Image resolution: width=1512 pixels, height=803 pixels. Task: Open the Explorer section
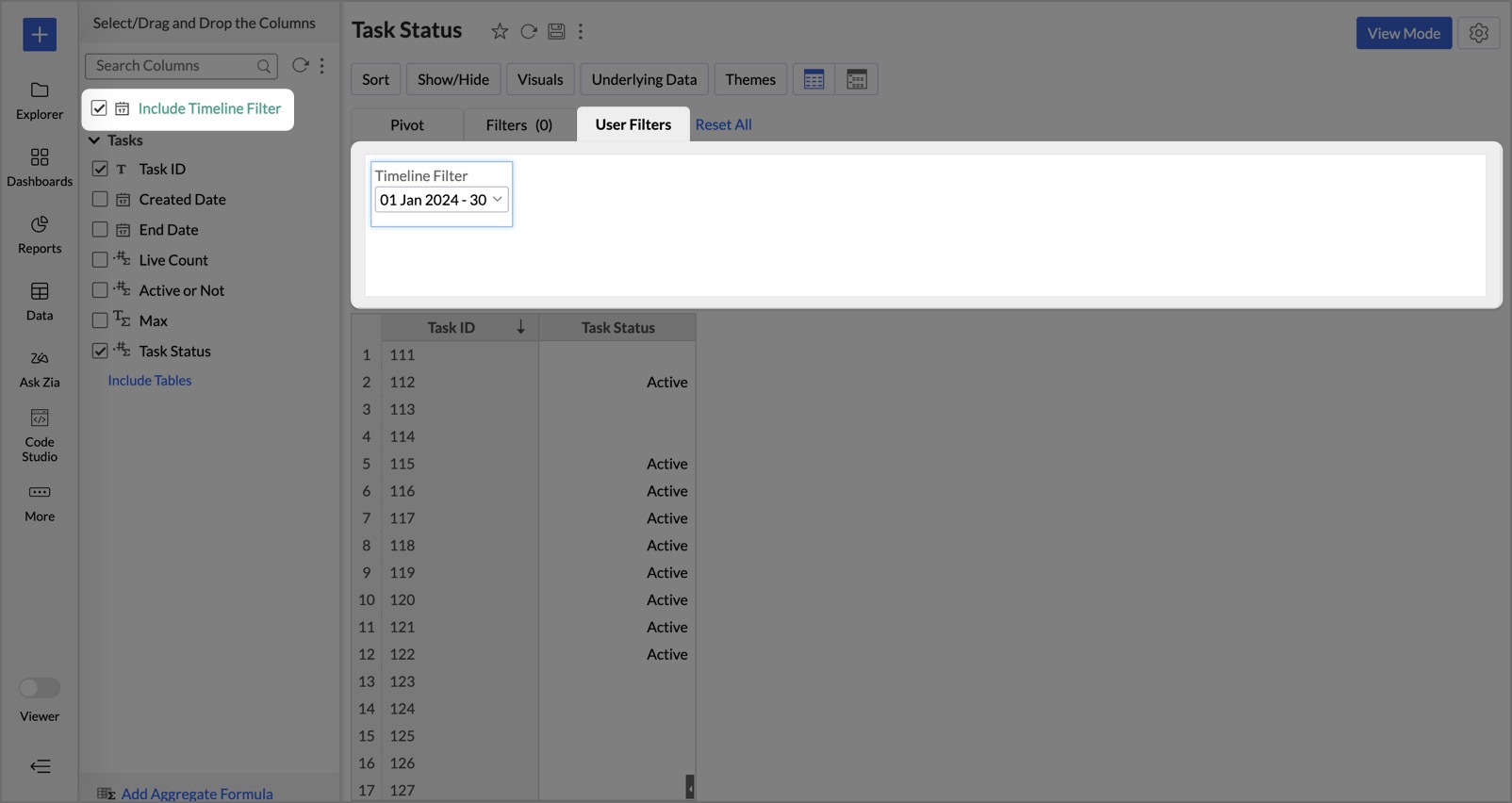(40, 101)
